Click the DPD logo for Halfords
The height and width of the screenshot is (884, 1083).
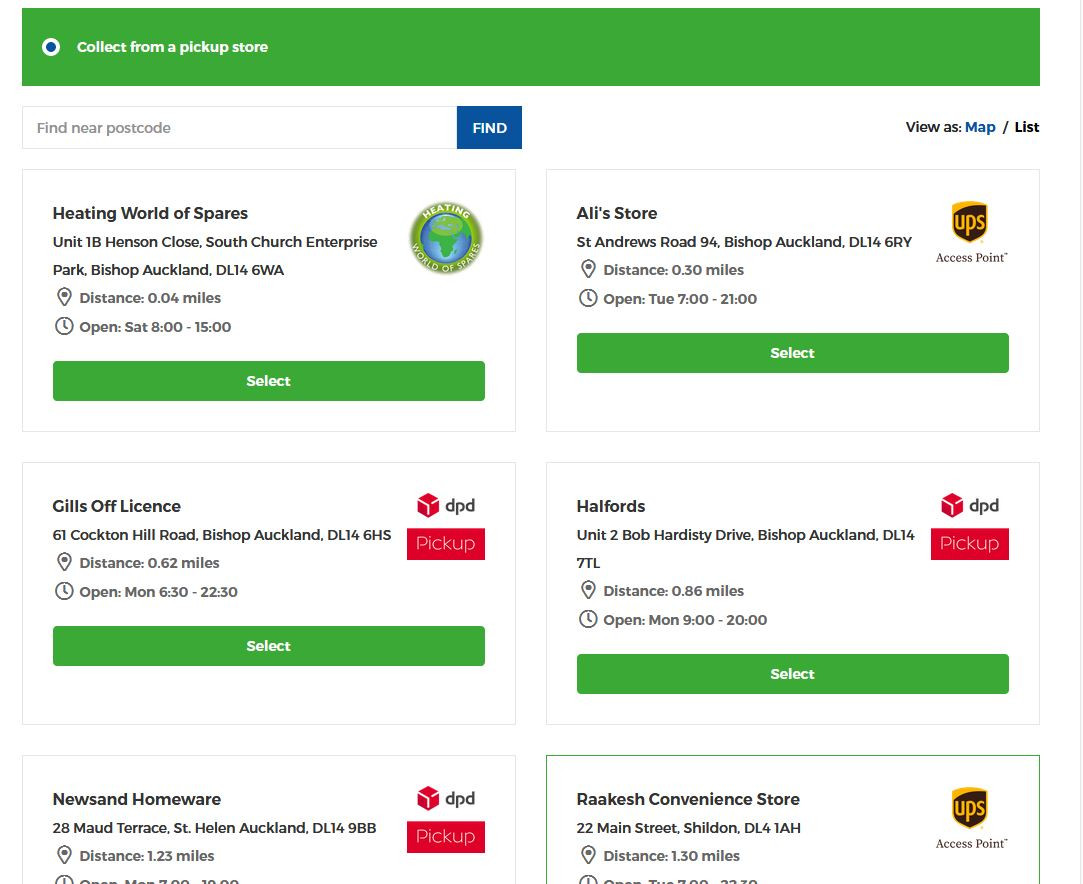pos(970,506)
